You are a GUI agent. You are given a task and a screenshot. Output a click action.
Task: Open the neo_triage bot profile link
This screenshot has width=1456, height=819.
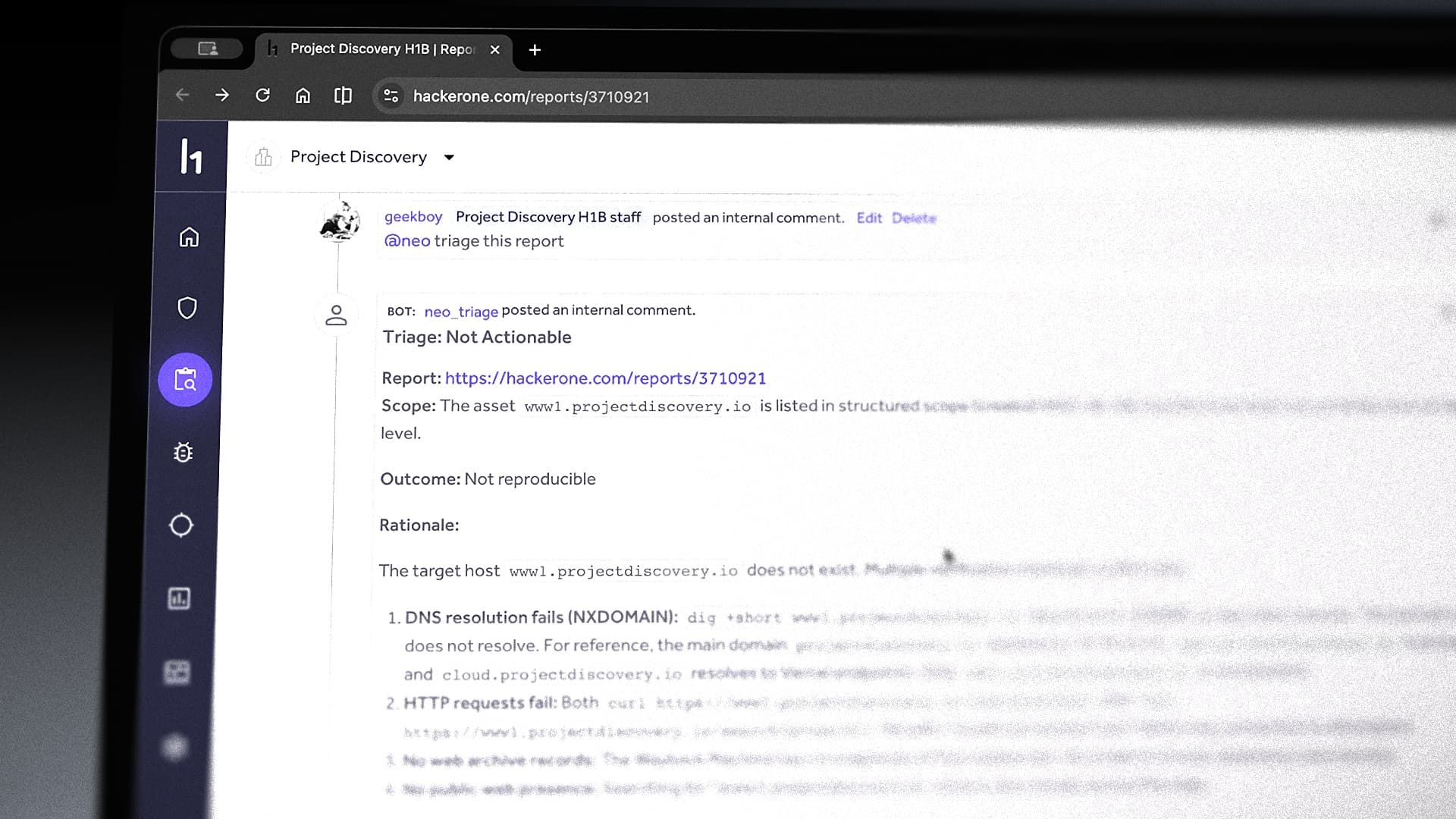461,312
